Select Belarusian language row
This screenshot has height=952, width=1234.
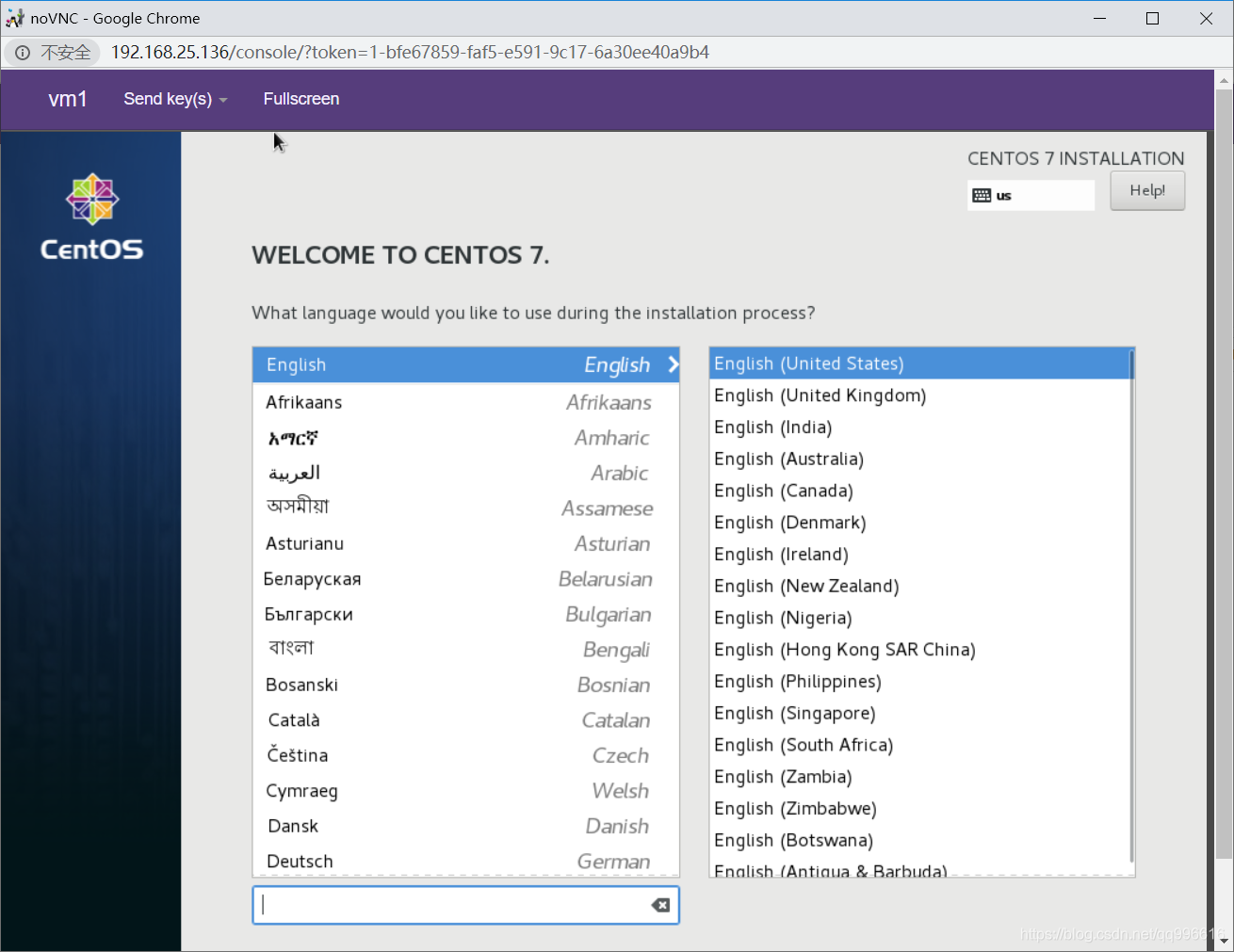coord(466,579)
